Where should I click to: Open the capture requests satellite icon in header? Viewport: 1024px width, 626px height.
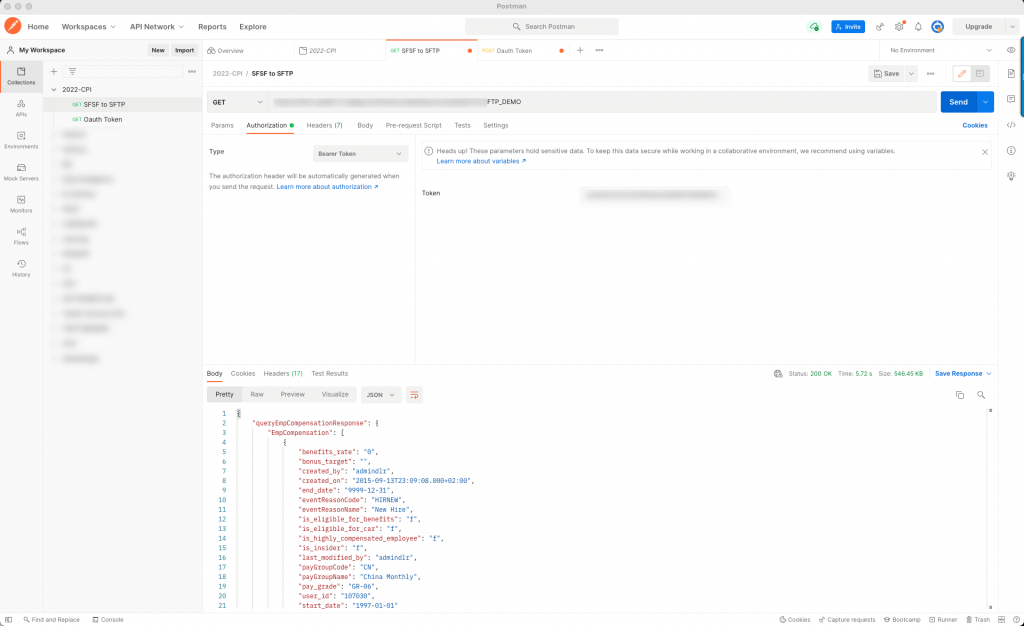(x=880, y=27)
